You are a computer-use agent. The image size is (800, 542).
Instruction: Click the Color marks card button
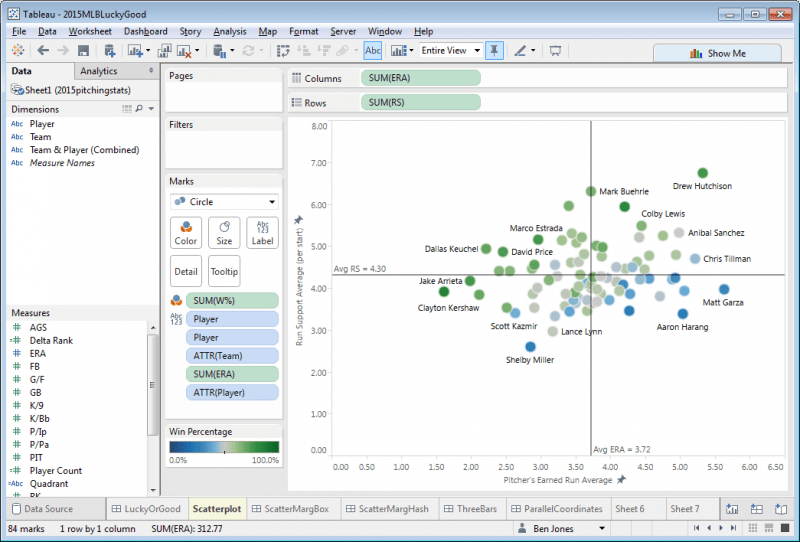tap(186, 233)
